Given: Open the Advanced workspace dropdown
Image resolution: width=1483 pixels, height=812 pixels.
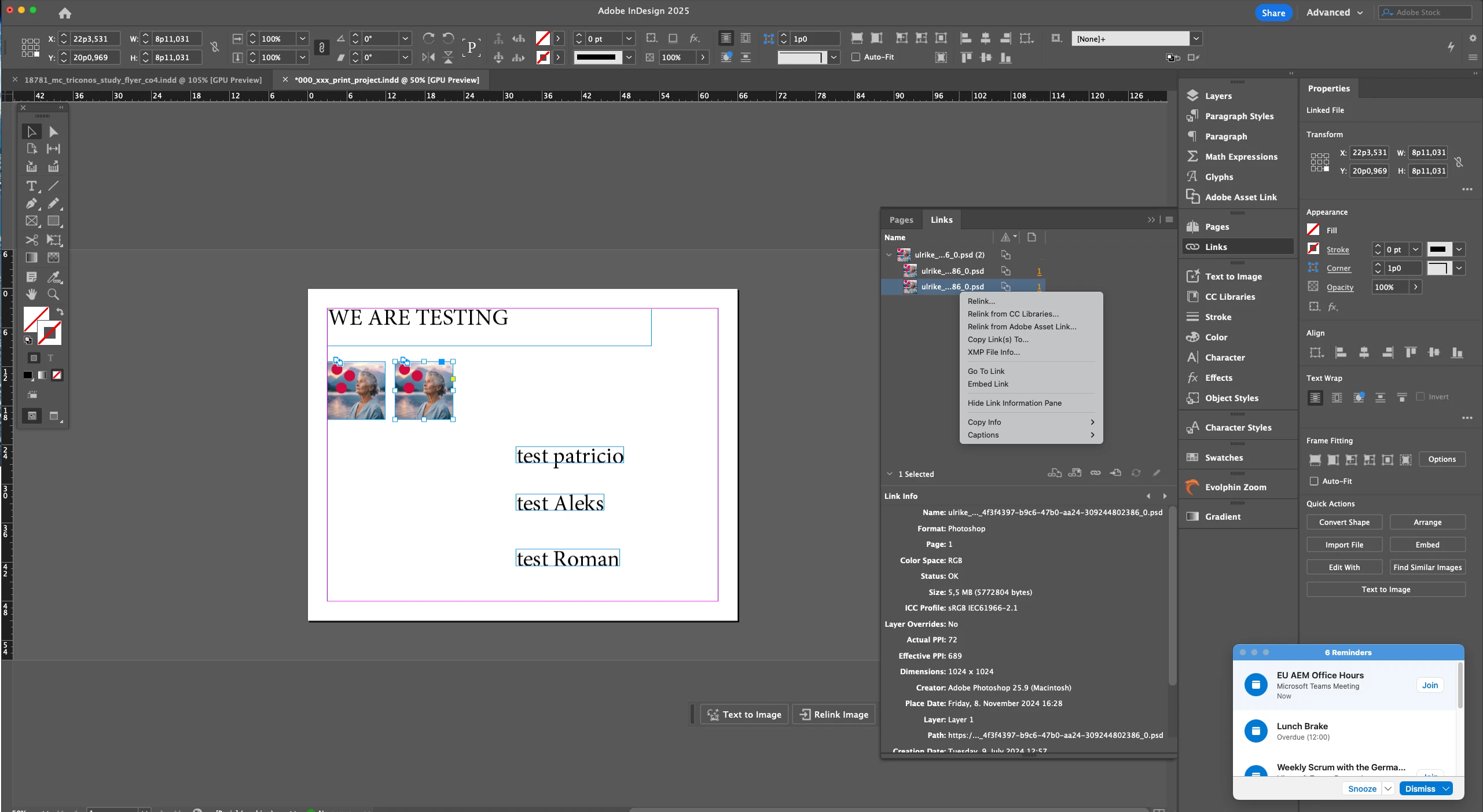Looking at the screenshot, I should coord(1334,12).
